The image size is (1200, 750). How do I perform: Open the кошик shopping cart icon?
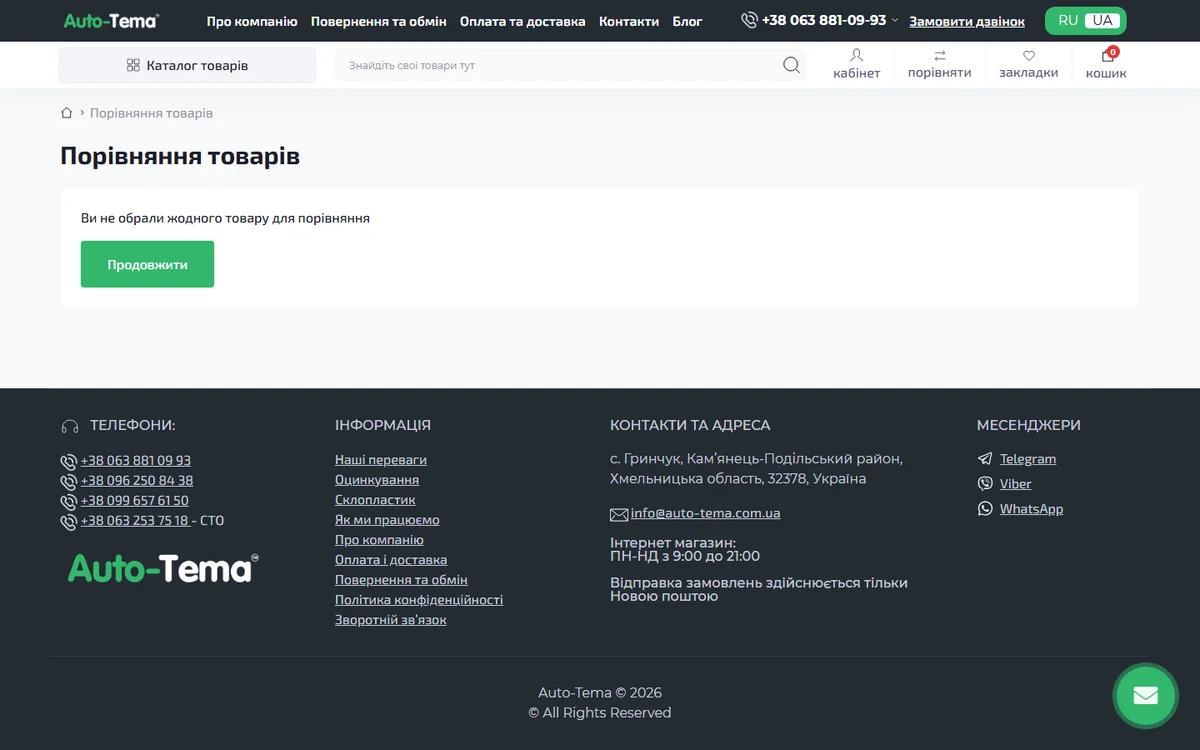pos(1107,56)
